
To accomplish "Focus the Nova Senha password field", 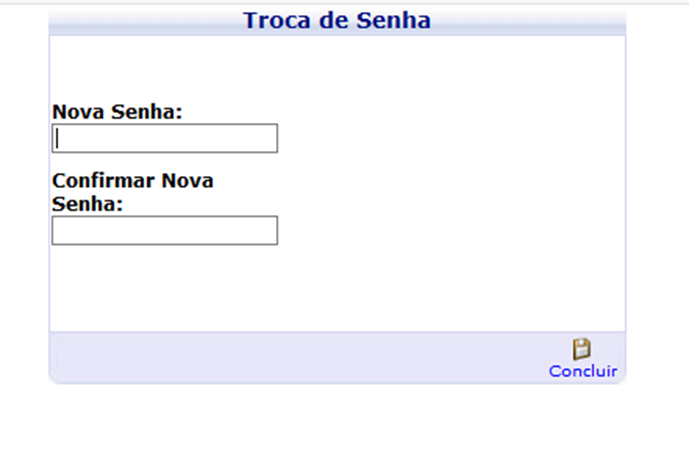I will pos(165,138).
